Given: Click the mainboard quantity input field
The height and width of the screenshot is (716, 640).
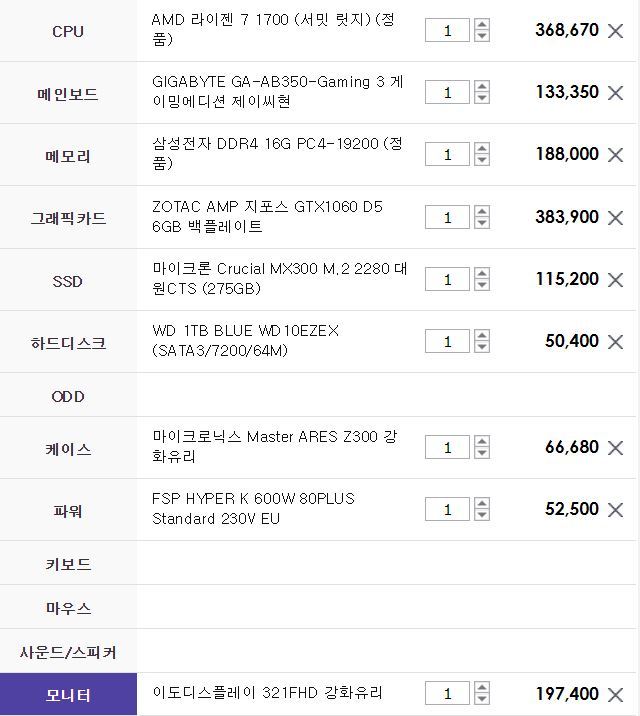Looking at the screenshot, I should [x=447, y=92].
